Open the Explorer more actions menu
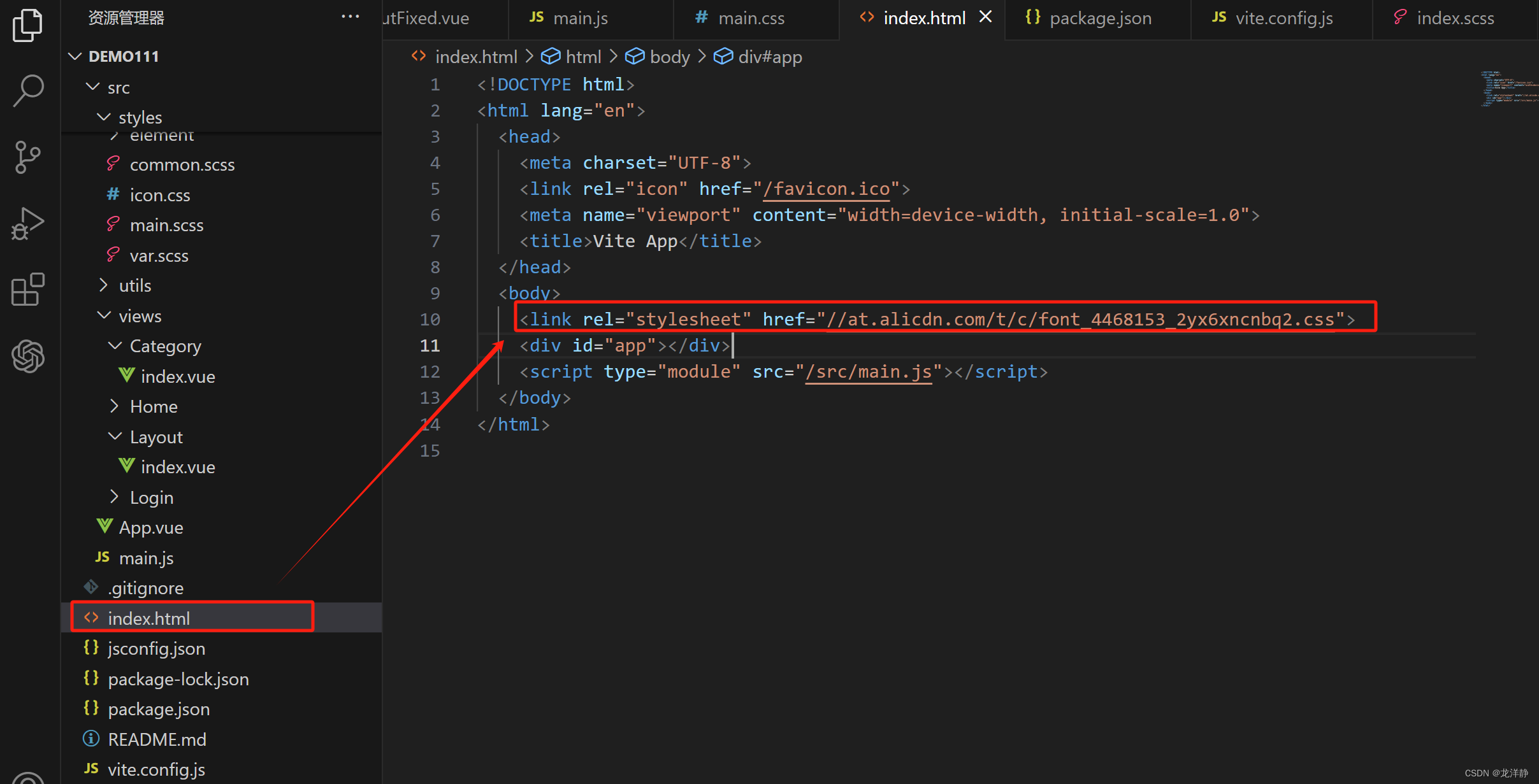 click(x=350, y=17)
